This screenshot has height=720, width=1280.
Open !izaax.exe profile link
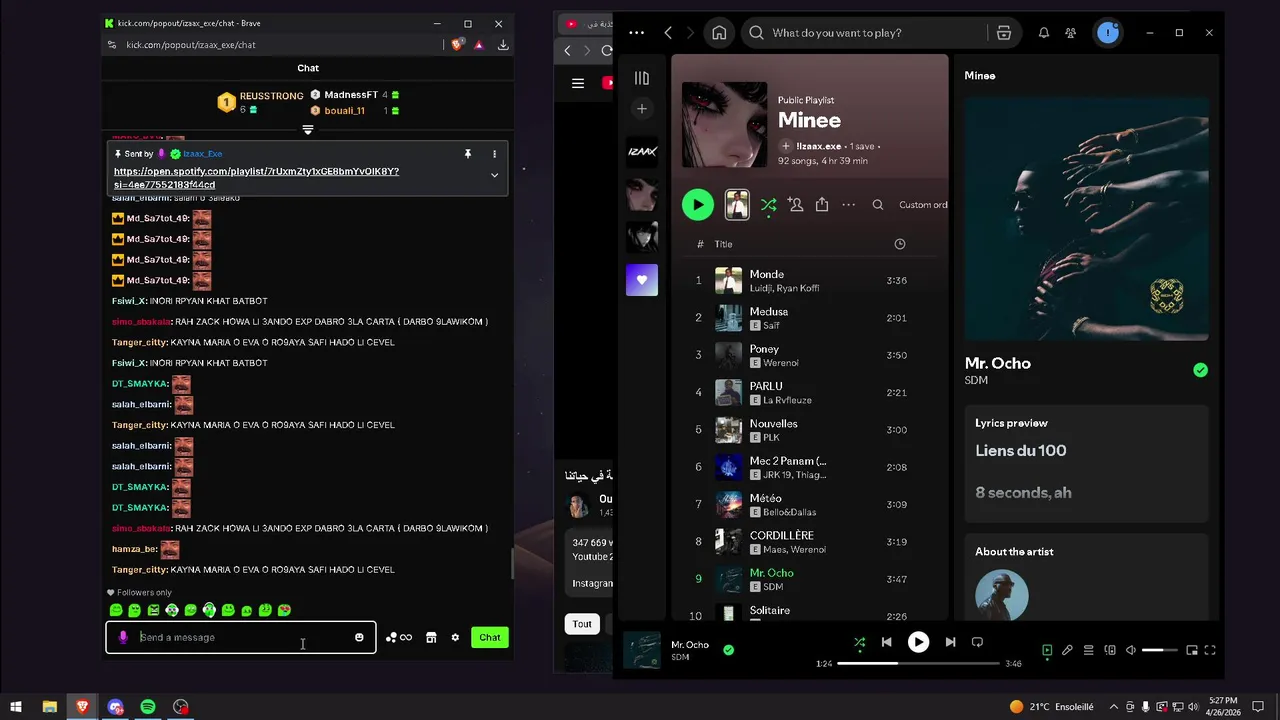pyautogui.click(x=819, y=146)
